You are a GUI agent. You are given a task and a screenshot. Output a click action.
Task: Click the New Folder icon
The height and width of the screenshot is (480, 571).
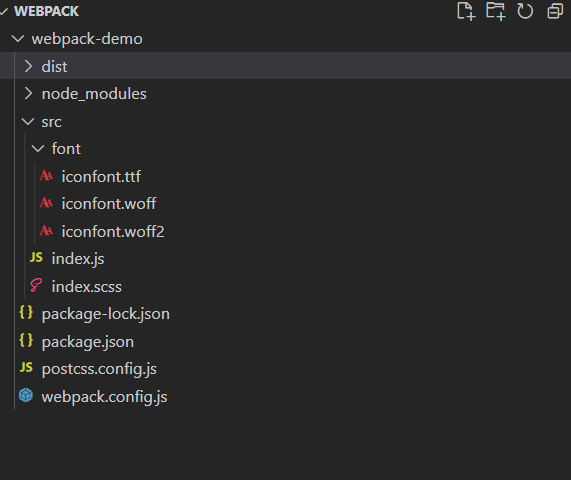coord(496,11)
